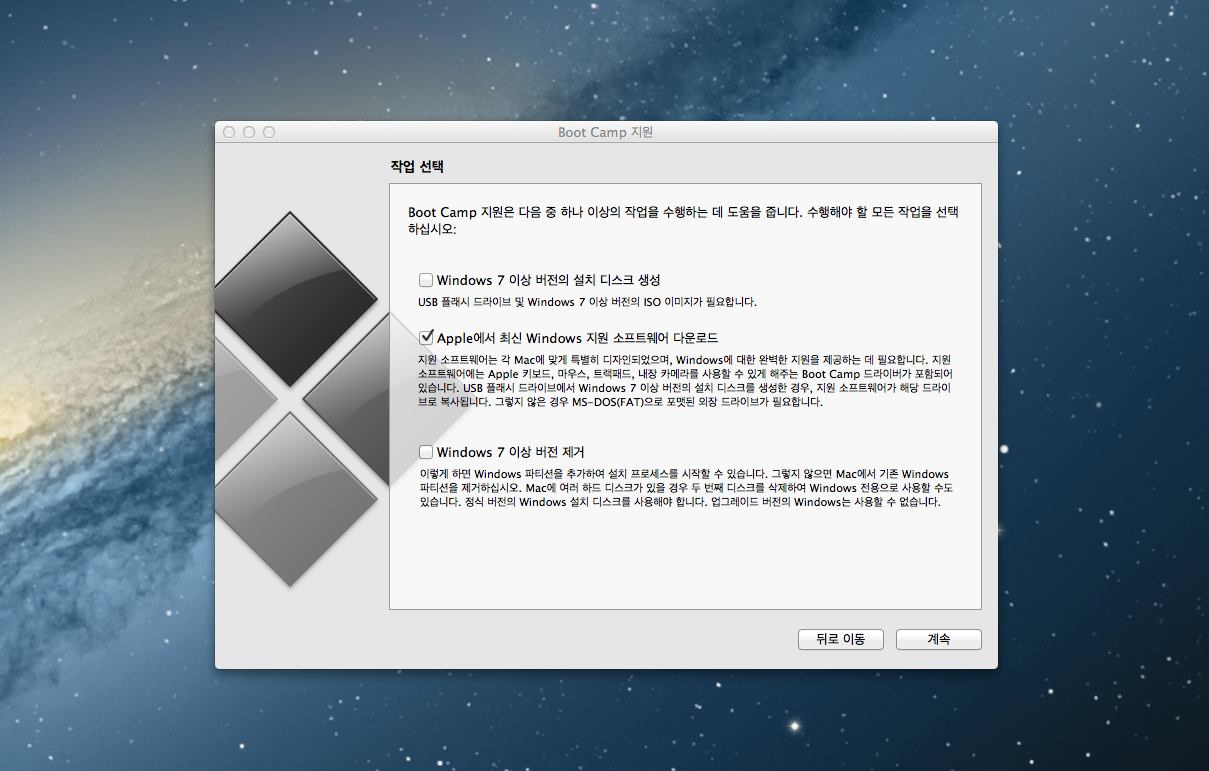
Task: Click the 계속 button
Action: [939, 639]
